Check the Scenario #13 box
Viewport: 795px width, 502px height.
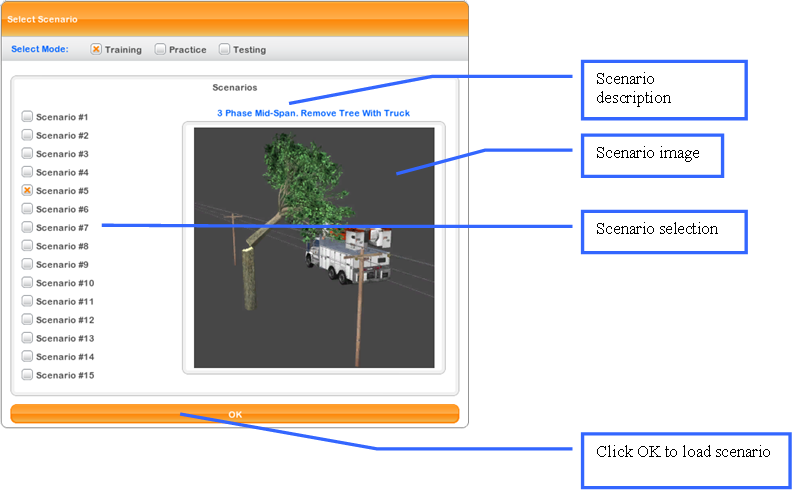pos(27,338)
